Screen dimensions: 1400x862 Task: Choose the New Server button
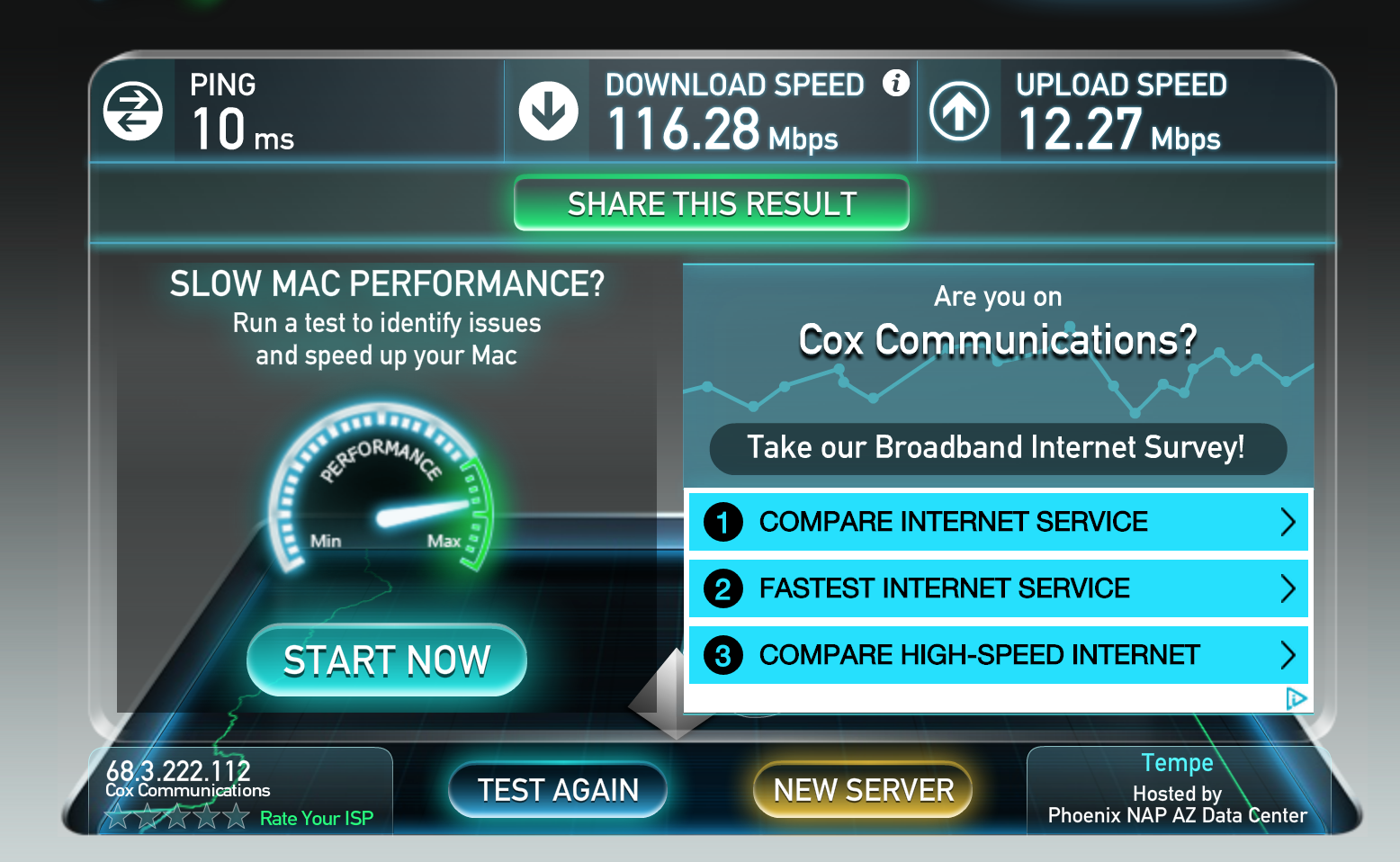click(x=863, y=790)
